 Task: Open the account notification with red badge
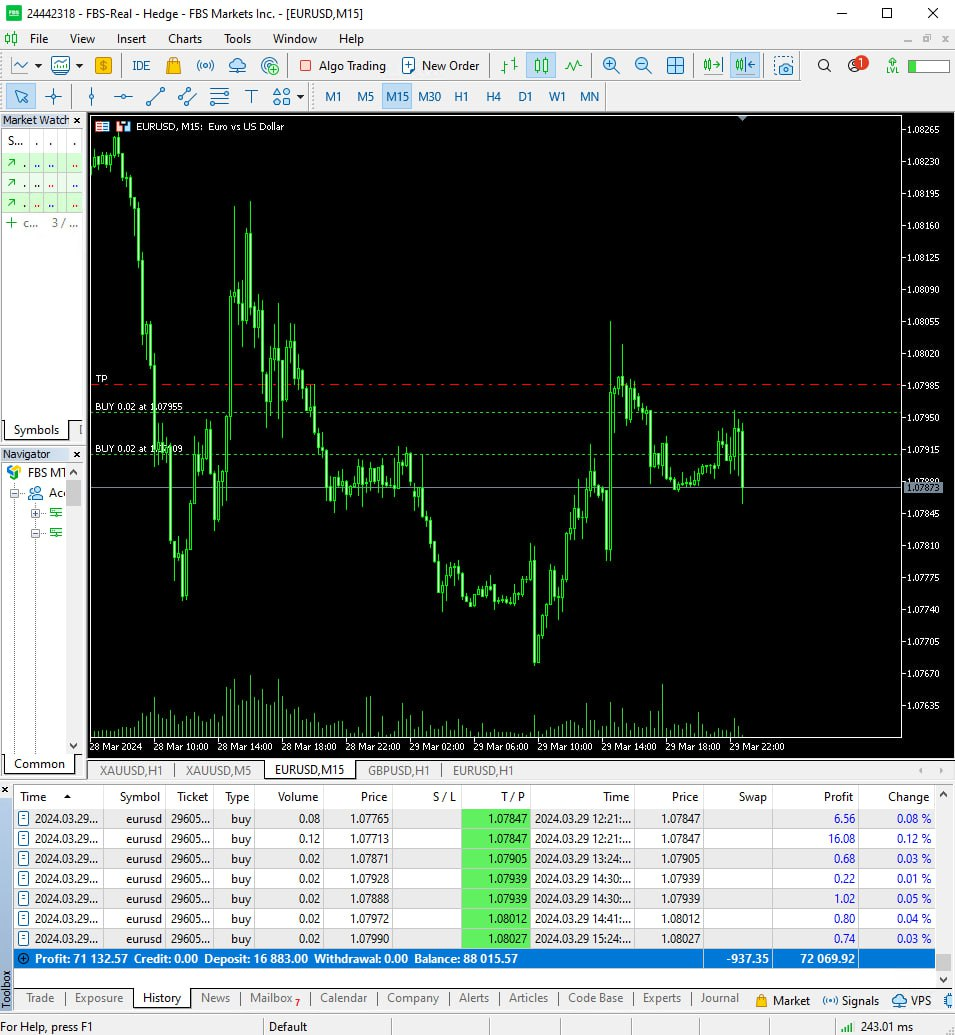tap(857, 65)
